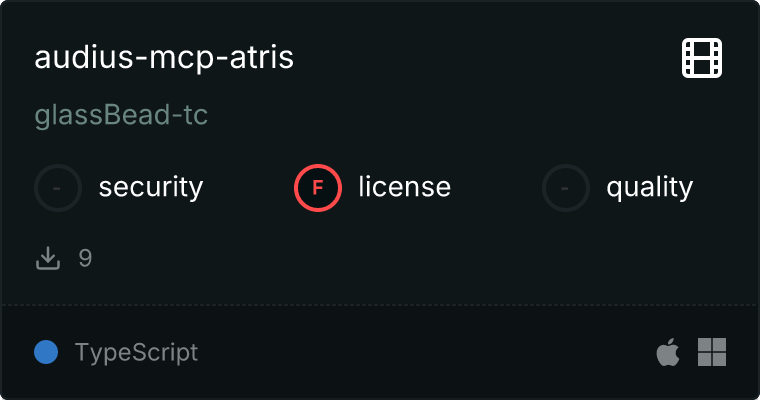
Task: Click the red F license grade badge
Action: (x=318, y=187)
